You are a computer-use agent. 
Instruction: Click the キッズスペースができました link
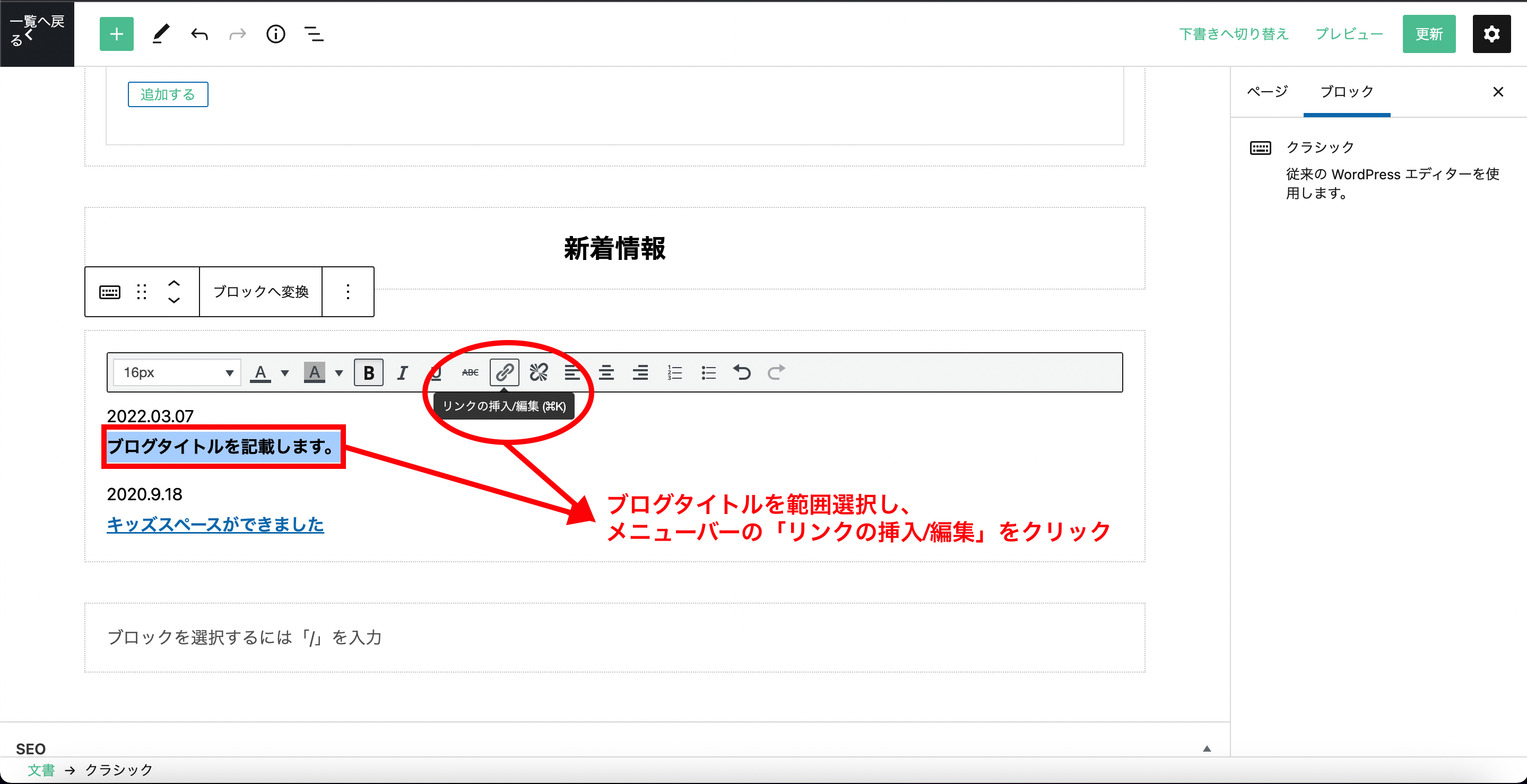215,525
